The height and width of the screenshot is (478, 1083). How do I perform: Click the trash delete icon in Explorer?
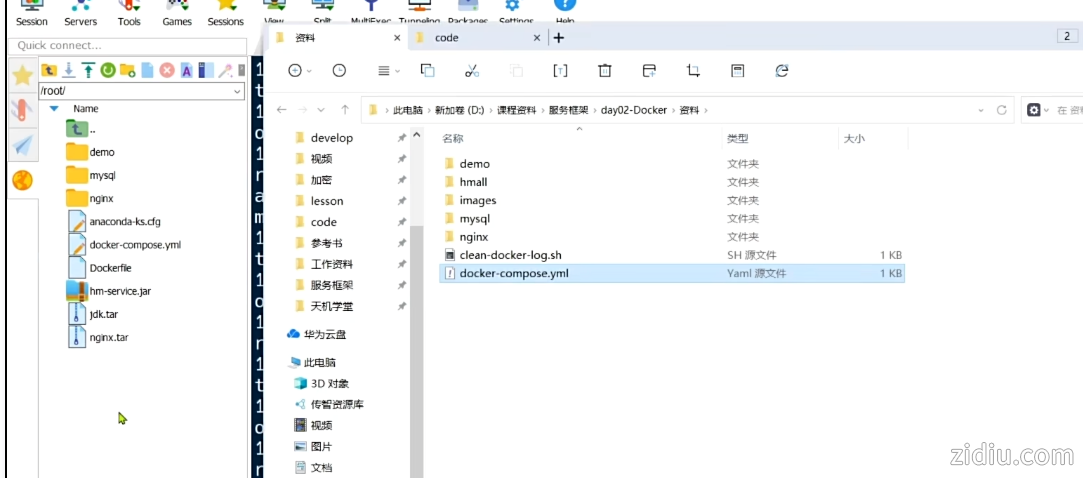(x=605, y=70)
